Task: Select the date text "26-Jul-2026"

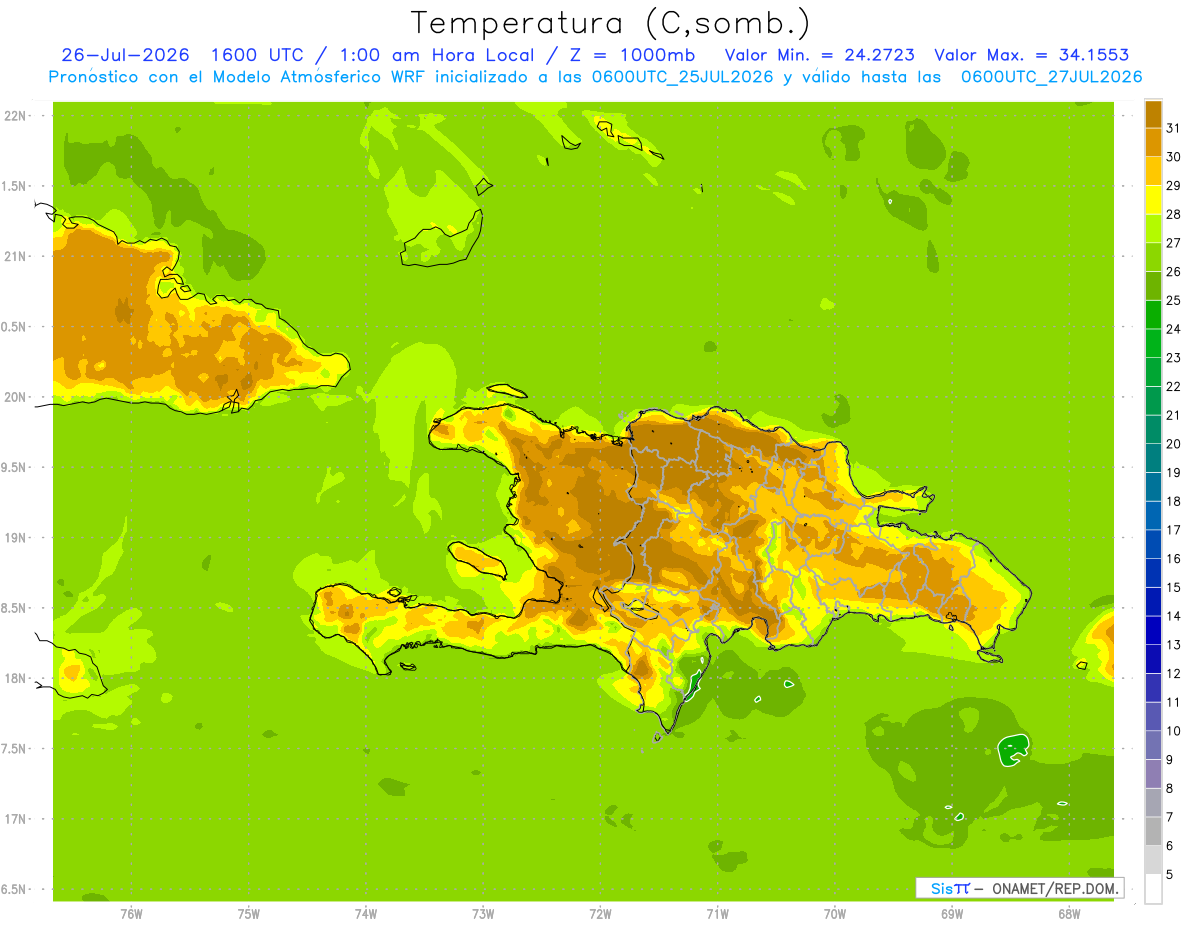Action: point(125,55)
